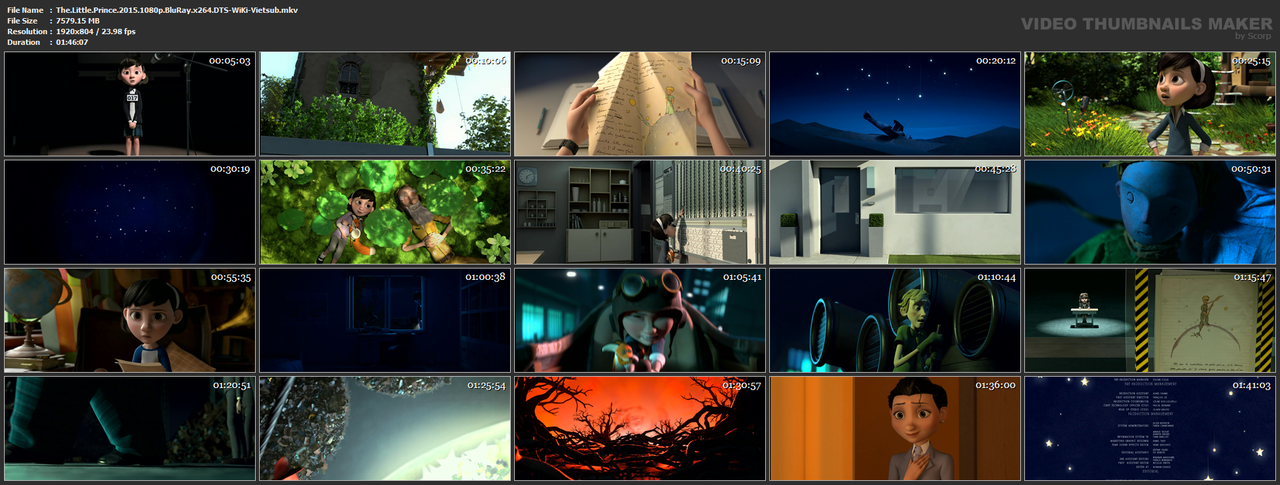This screenshot has width=1280, height=485.
Task: Click the 'File Size' label in header
Action: [x=22, y=20]
